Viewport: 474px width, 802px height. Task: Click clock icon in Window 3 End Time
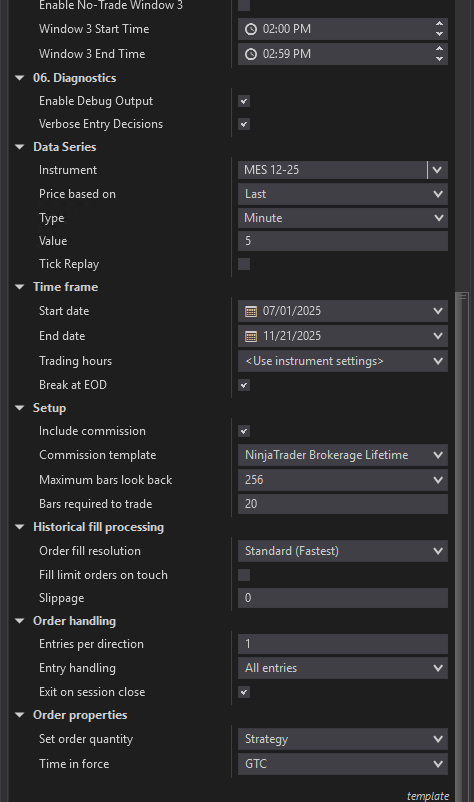click(251, 54)
